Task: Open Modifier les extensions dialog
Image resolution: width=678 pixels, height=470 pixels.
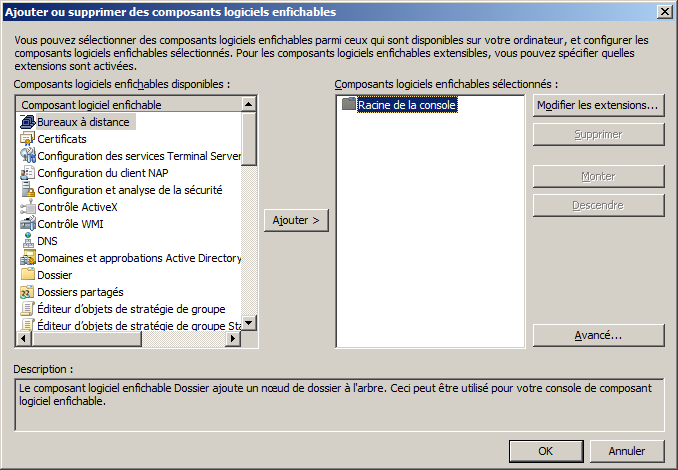Action: click(598, 105)
